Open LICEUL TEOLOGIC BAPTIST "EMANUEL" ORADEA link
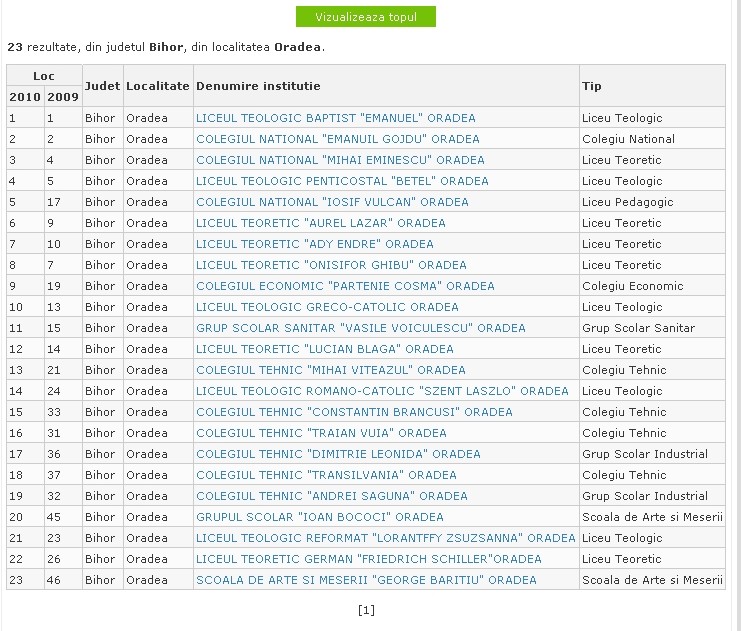The width and height of the screenshot is (741, 631). (x=336, y=118)
